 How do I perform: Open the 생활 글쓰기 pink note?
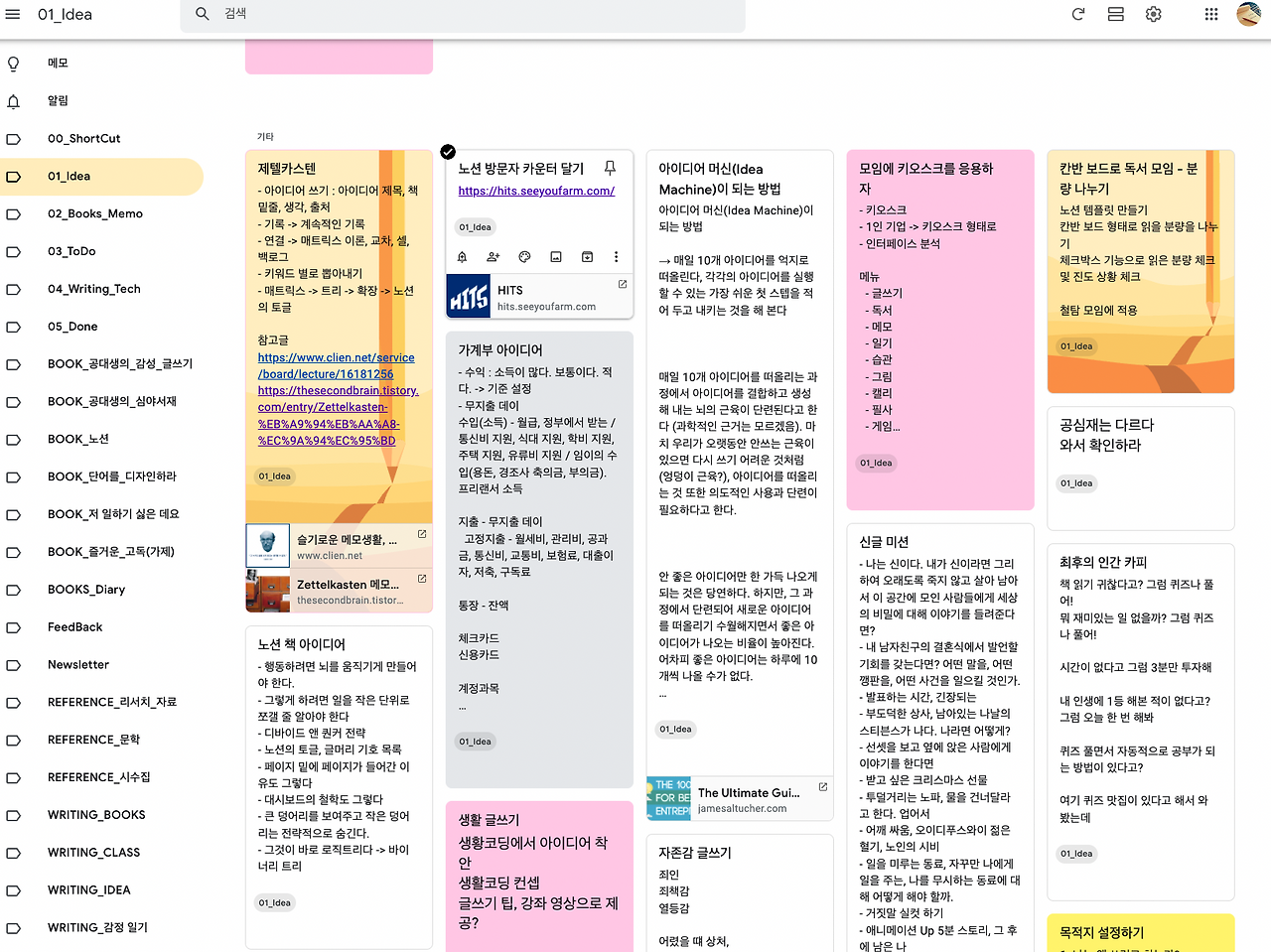[539, 877]
